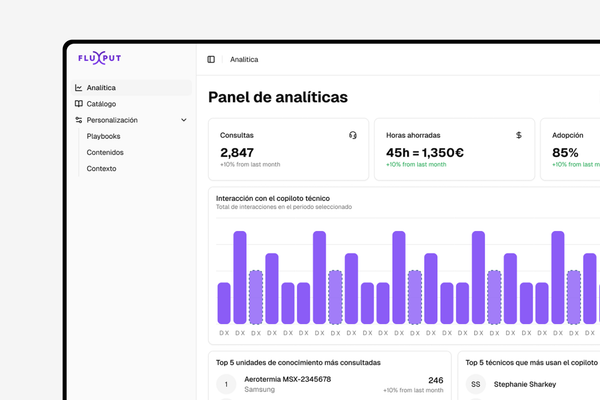Viewport: 600px width, 400px height.
Task: Click the first tall bar in the chart
Action: pyautogui.click(x=240, y=278)
